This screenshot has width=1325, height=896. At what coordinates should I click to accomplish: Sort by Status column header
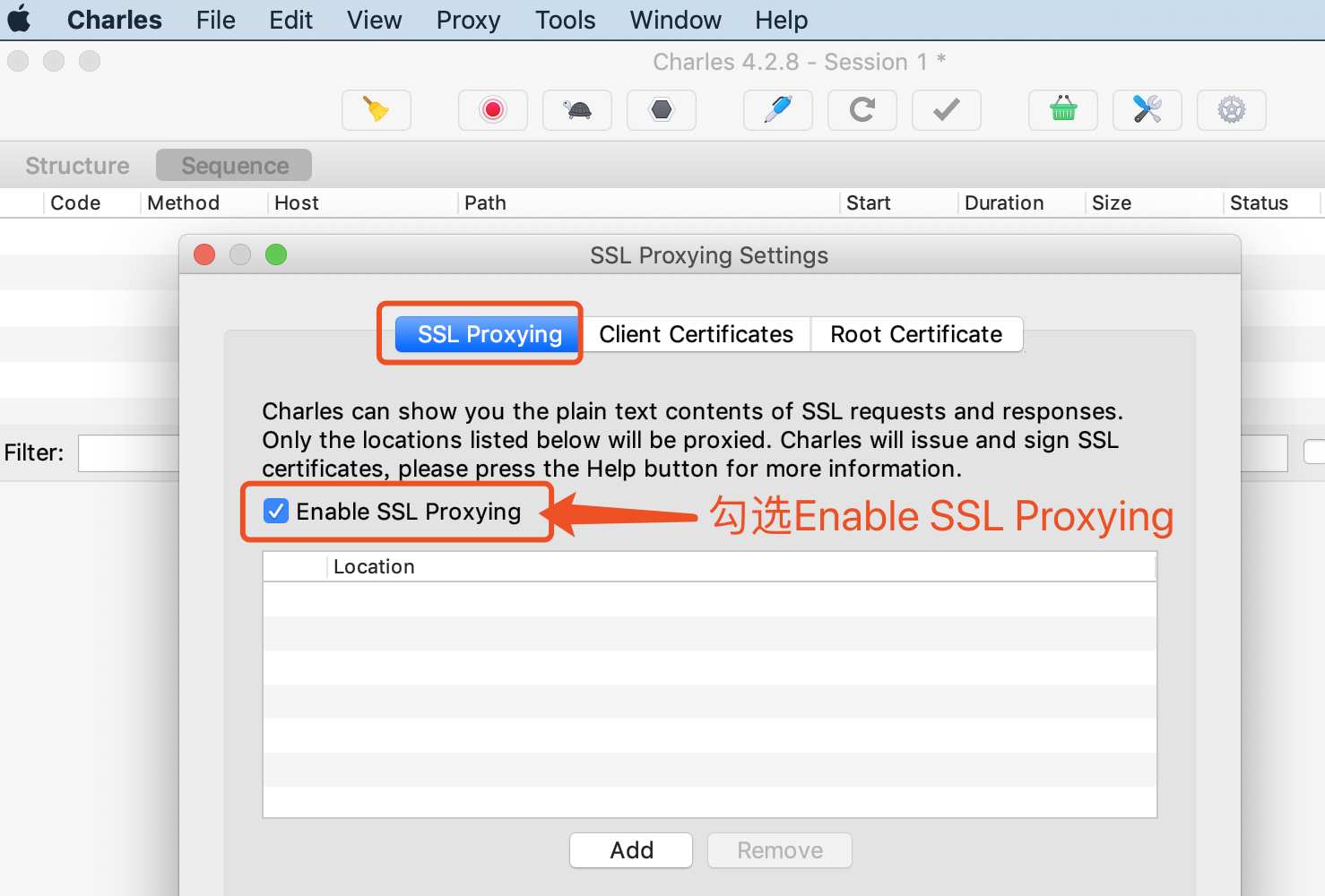pyautogui.click(x=1271, y=203)
